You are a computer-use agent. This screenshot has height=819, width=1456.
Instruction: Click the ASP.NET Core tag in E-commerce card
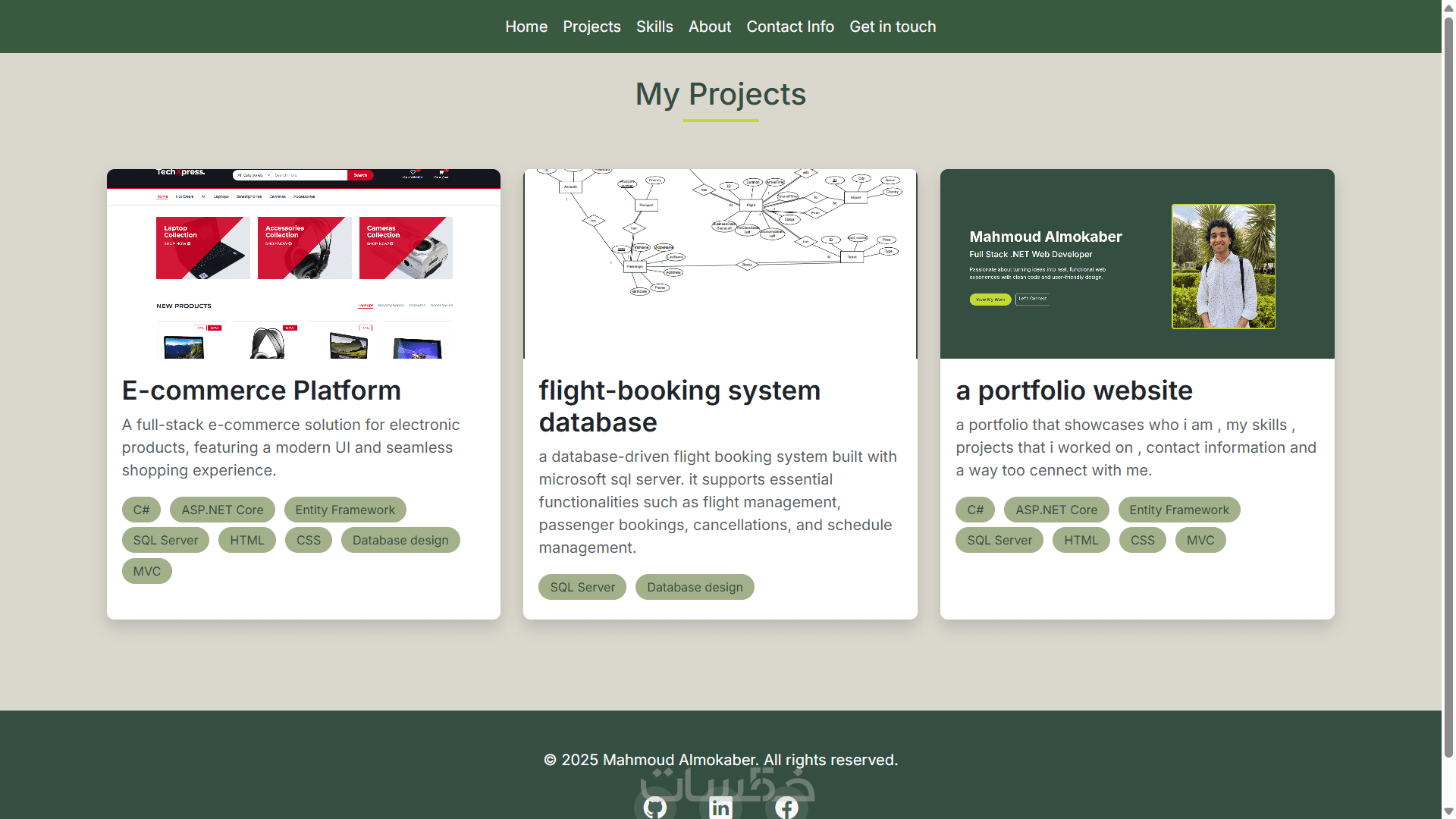pos(222,510)
